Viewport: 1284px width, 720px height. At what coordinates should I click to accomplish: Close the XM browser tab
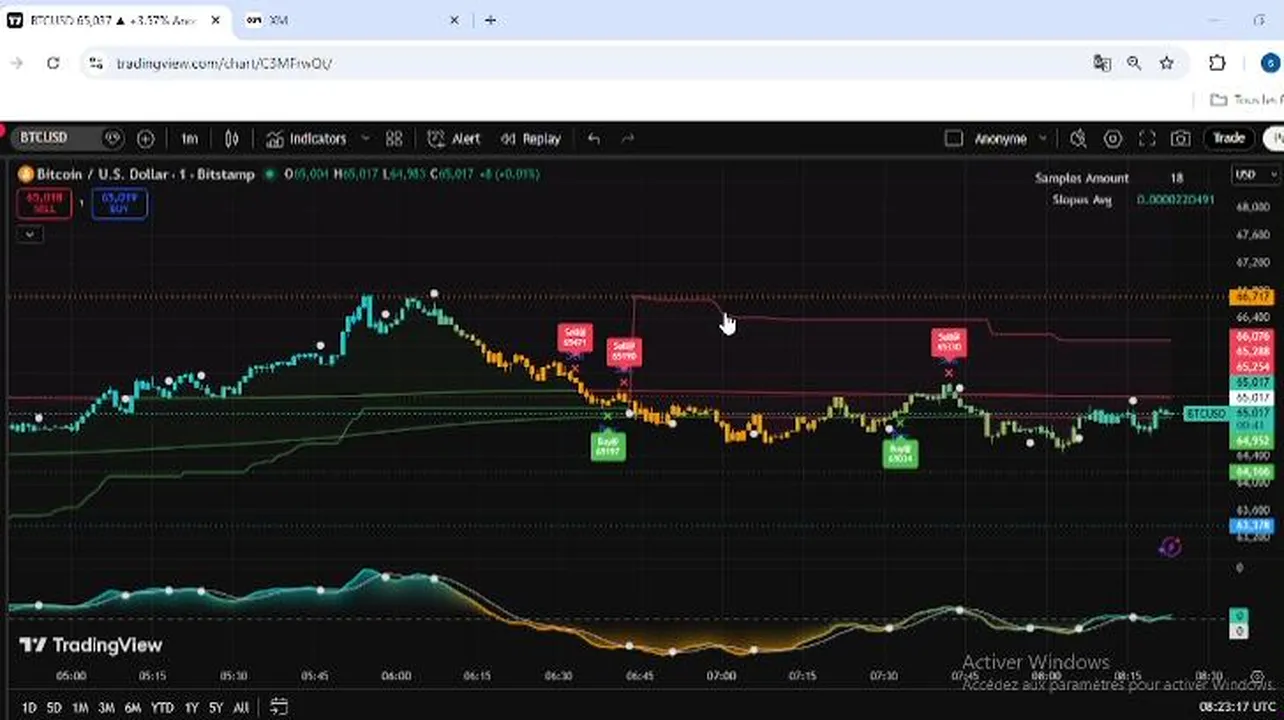click(455, 20)
